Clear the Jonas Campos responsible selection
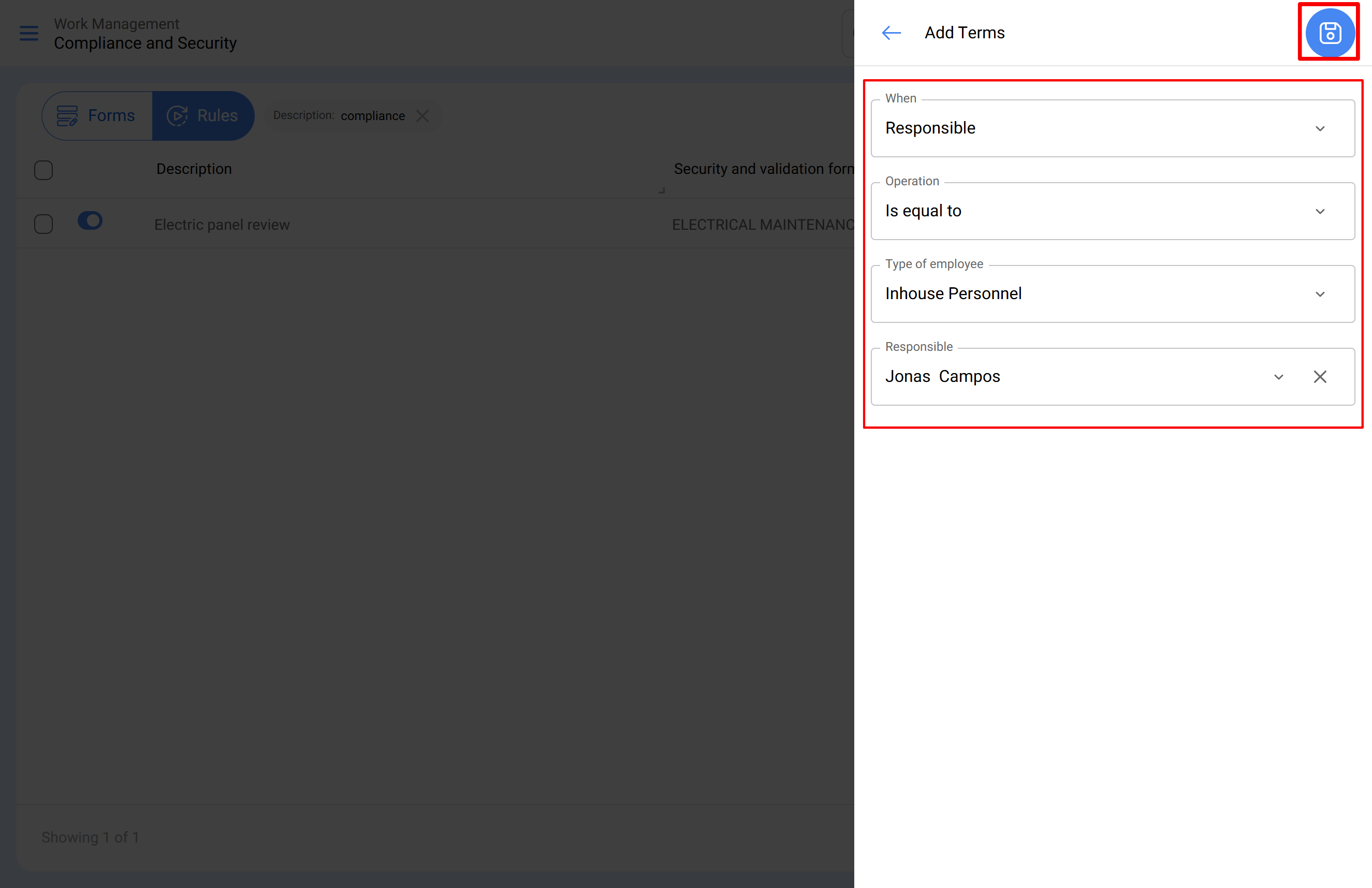The width and height of the screenshot is (1372, 888). pyautogui.click(x=1320, y=377)
